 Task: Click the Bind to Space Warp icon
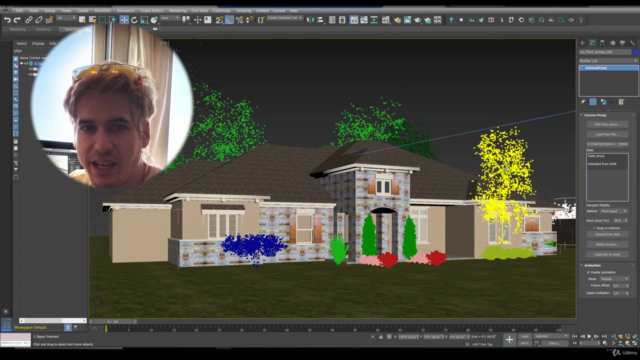coord(49,20)
